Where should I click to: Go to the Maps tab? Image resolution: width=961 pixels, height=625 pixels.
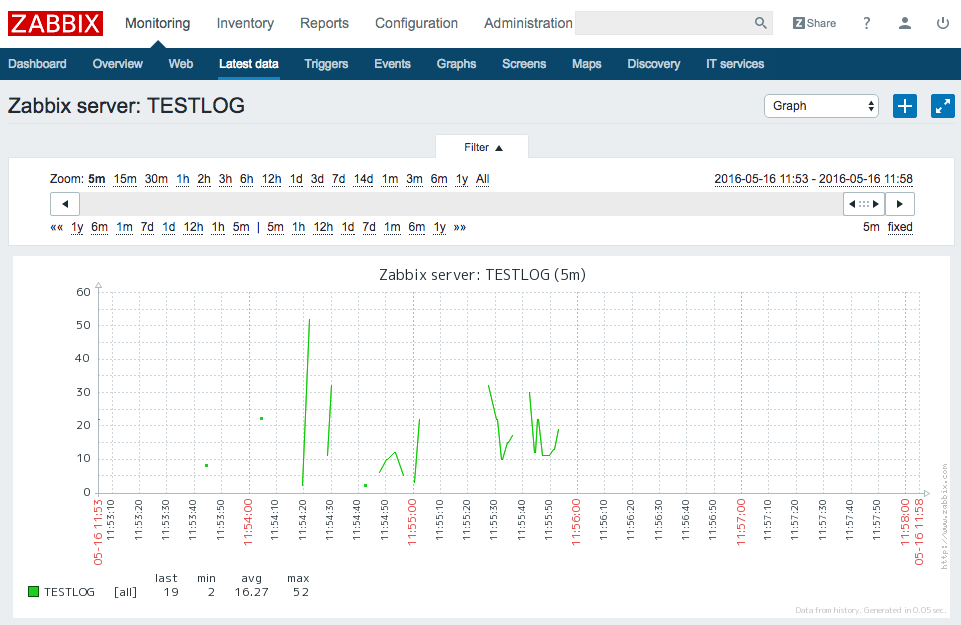click(x=587, y=64)
